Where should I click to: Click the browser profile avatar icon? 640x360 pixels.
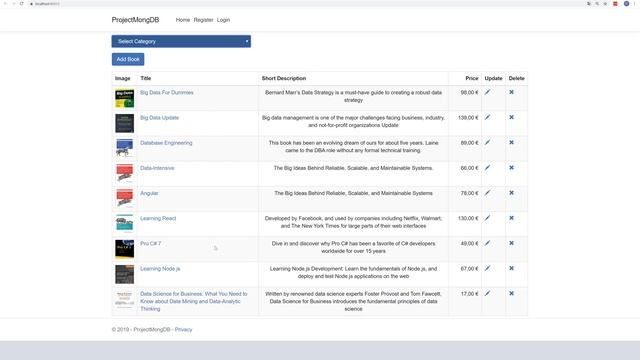[626, 4]
